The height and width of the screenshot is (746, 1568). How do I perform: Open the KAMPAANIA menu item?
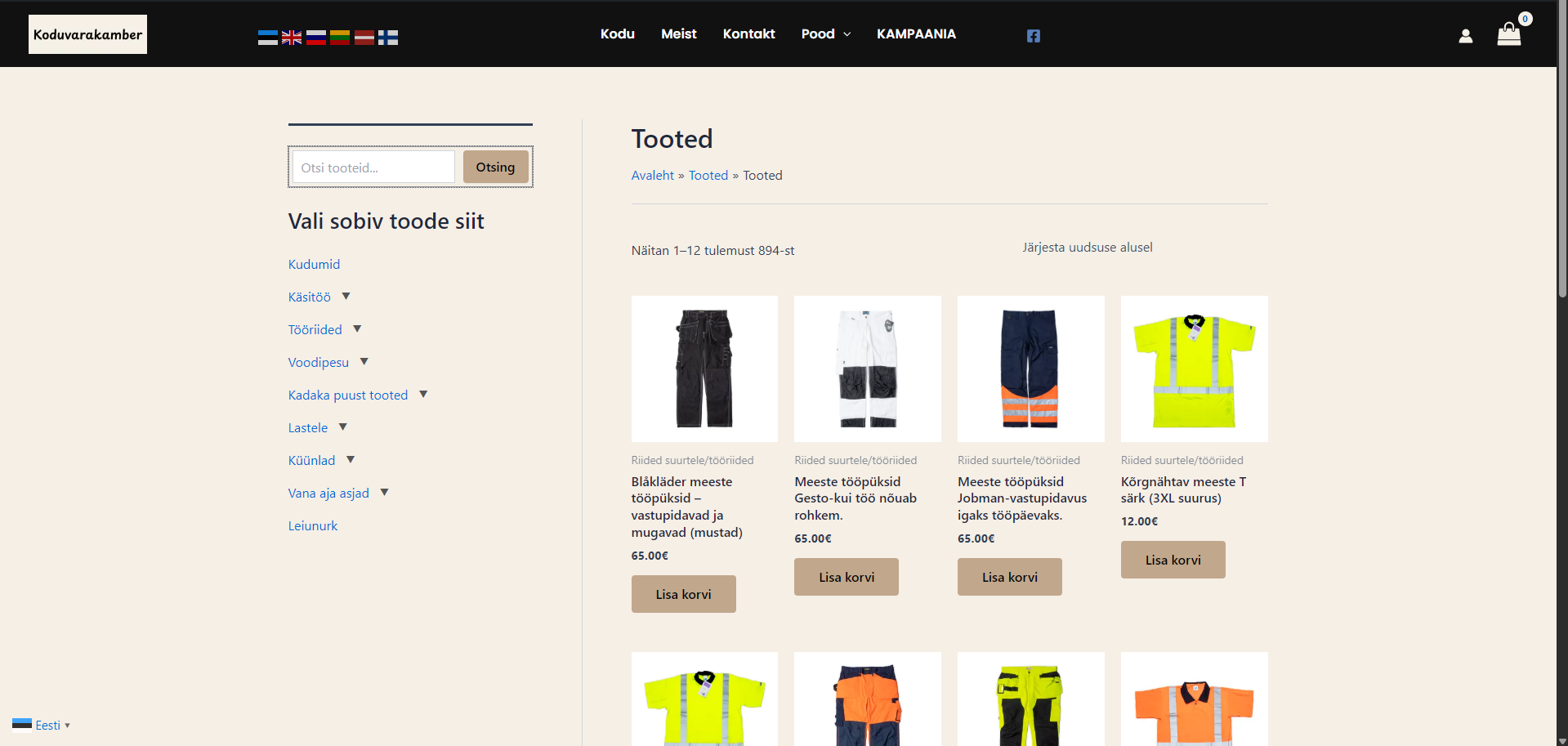point(916,34)
